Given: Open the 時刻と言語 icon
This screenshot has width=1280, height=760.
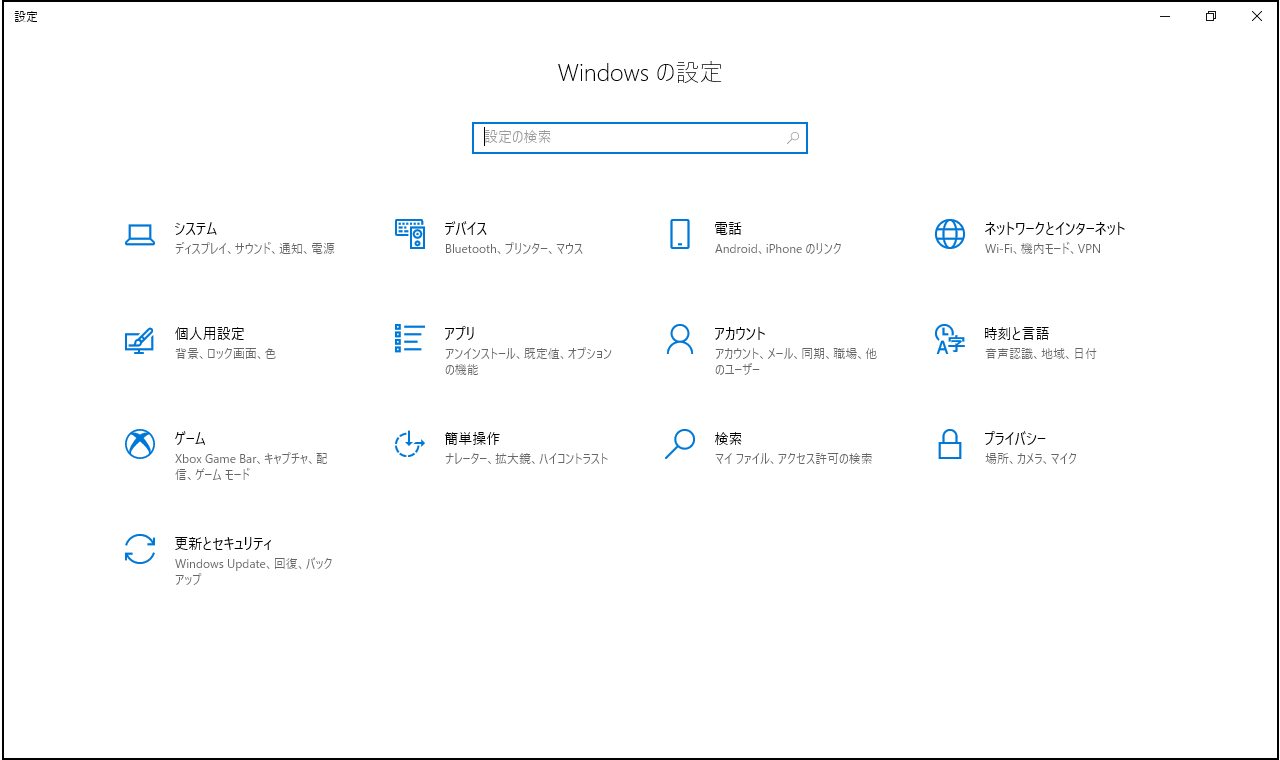Looking at the screenshot, I should 950,339.
